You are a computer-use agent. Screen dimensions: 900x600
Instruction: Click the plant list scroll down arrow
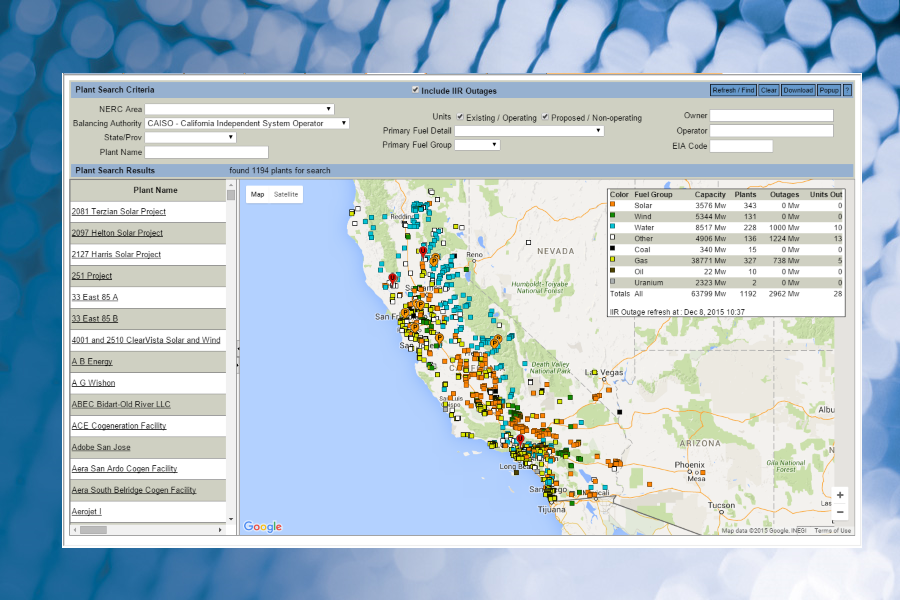(x=231, y=519)
